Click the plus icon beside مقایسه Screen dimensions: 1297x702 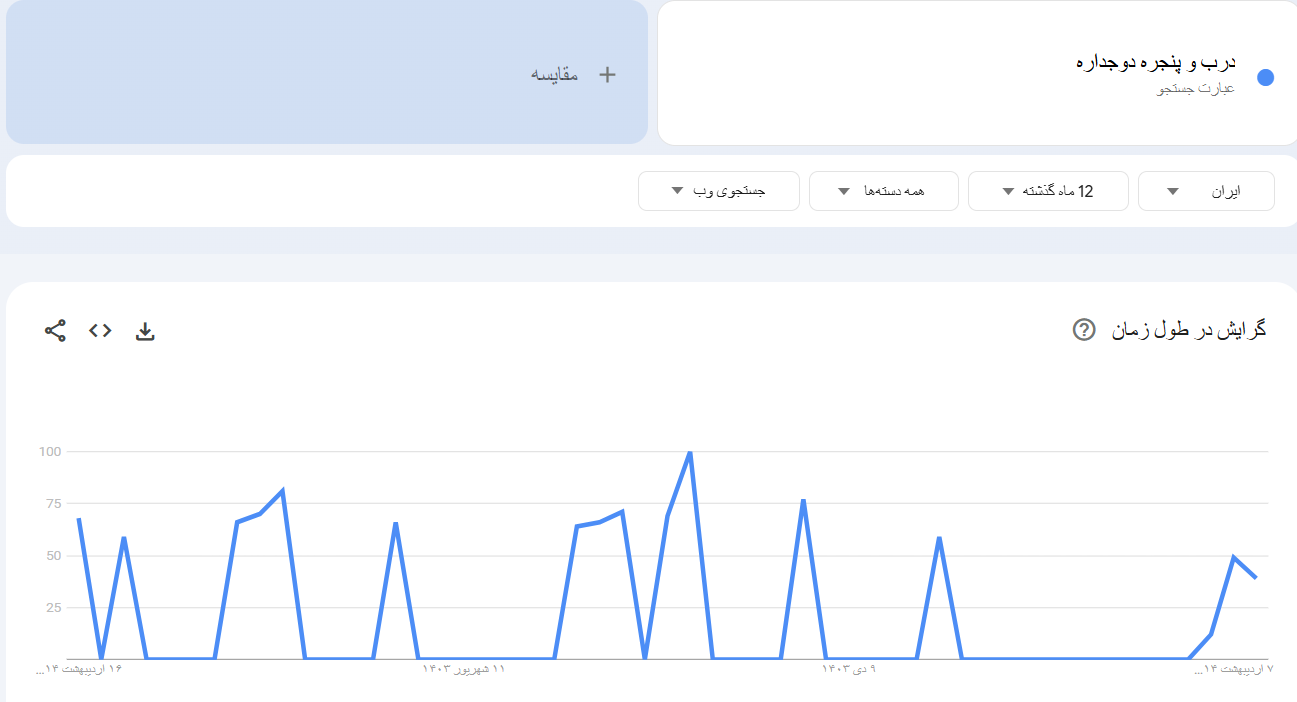click(x=607, y=74)
